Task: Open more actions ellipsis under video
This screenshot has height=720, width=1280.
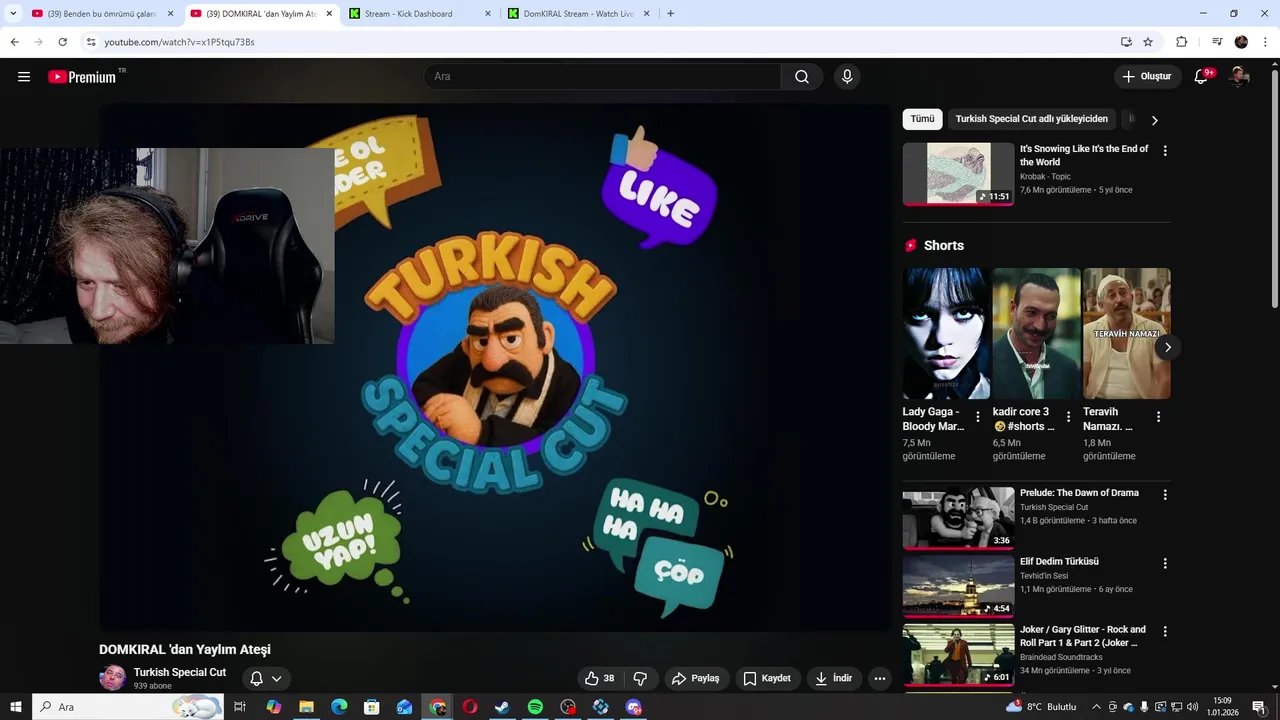Action: (880, 678)
